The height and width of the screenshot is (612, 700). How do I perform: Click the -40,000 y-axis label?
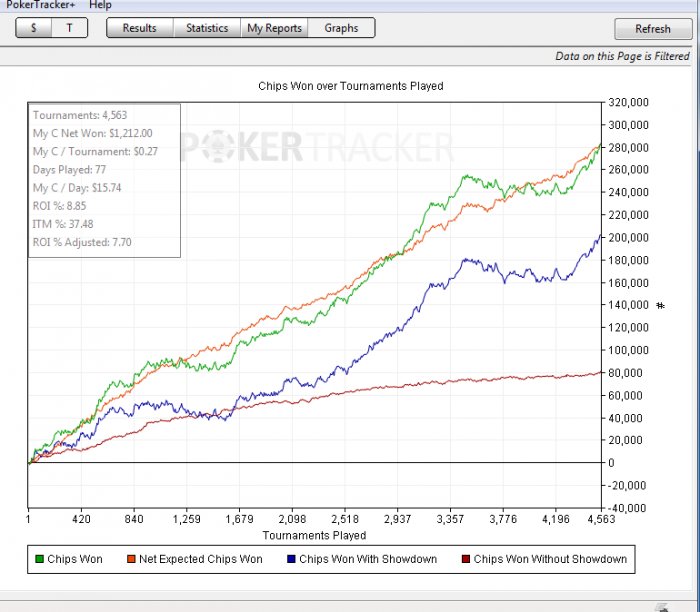pyautogui.click(x=627, y=508)
